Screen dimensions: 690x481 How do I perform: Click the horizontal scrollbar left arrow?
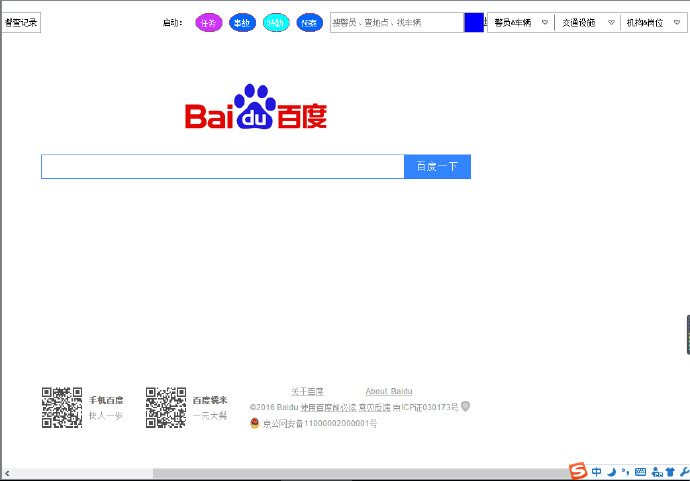pos(7,474)
